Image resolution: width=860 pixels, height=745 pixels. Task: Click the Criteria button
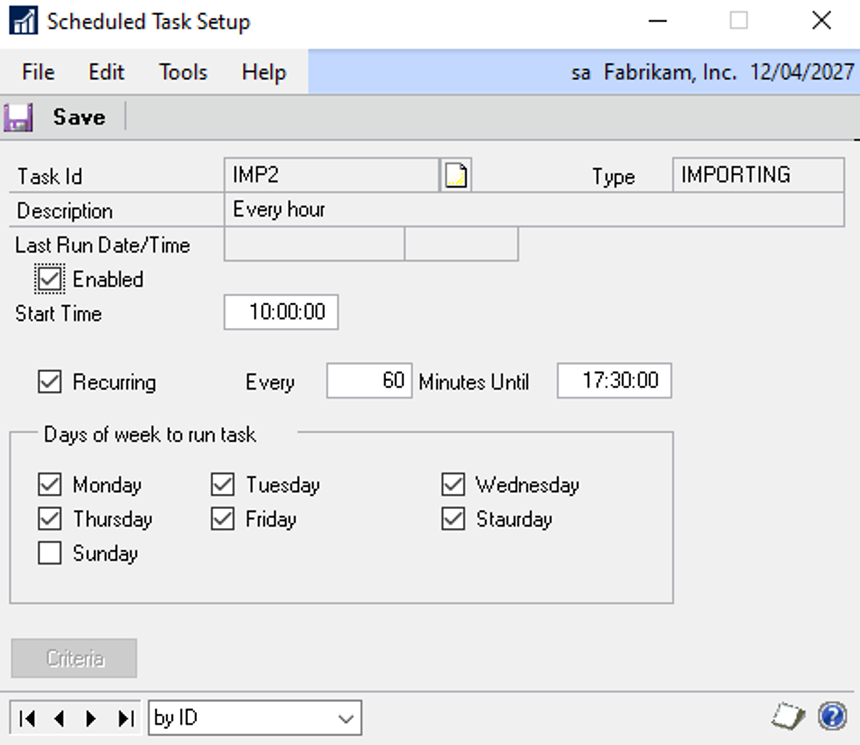click(x=74, y=659)
